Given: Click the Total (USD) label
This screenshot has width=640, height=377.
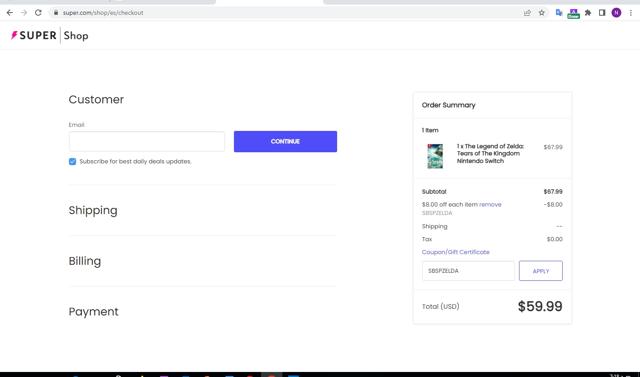Looking at the screenshot, I should [x=440, y=306].
